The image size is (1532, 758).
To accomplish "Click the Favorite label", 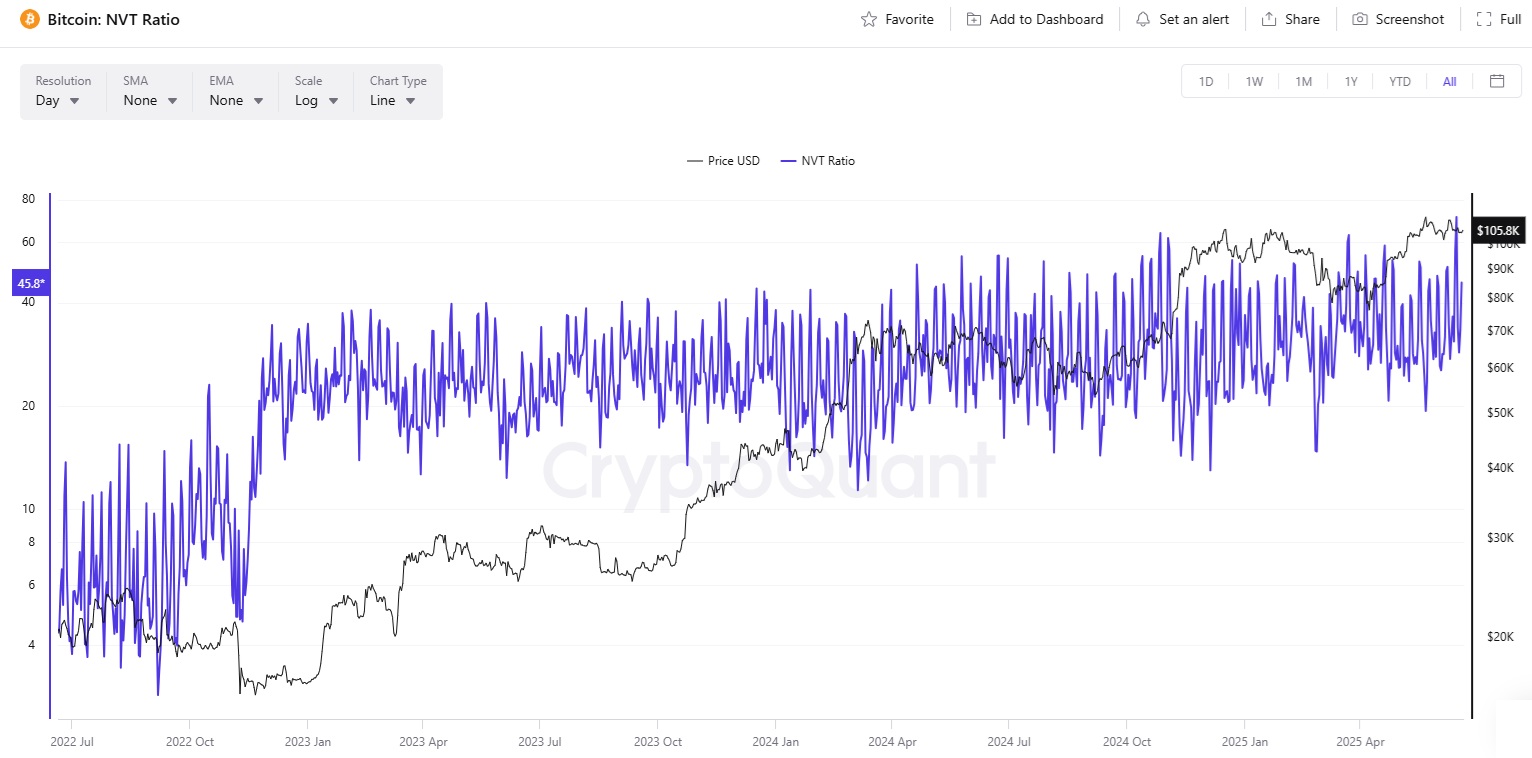I will click(x=909, y=19).
